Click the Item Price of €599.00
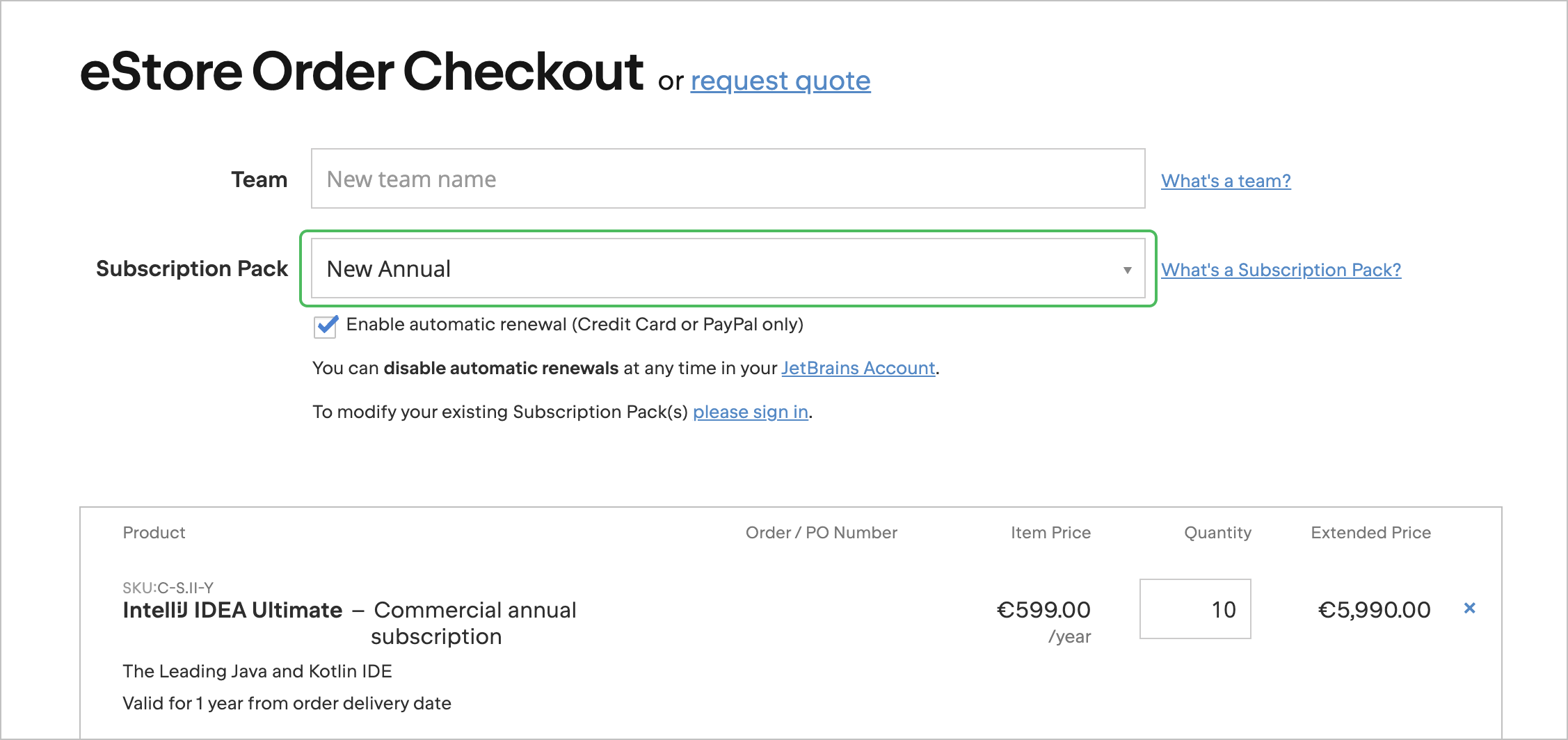The width and height of the screenshot is (1568, 740). pos(1043,609)
